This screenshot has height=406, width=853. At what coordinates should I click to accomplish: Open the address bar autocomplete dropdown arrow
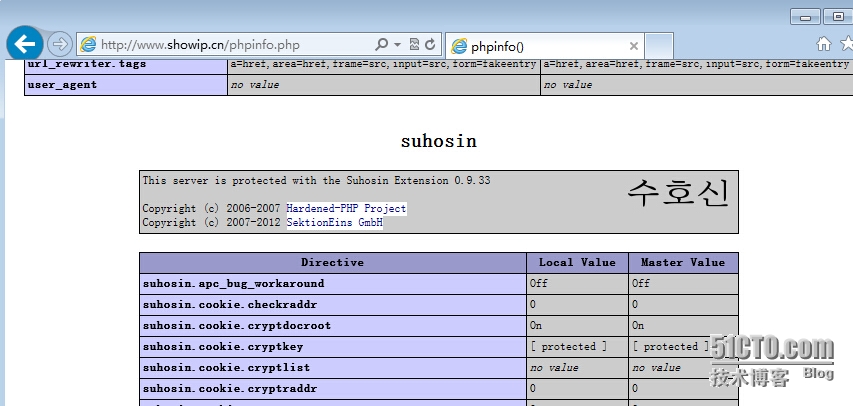[x=398, y=45]
